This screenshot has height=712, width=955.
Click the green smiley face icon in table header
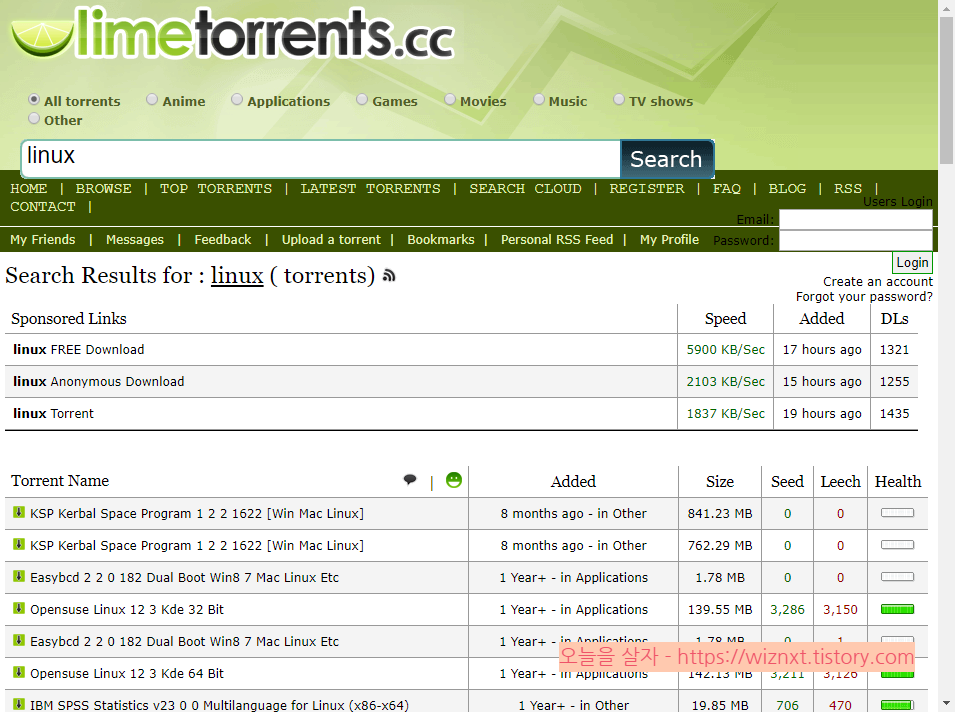click(454, 480)
